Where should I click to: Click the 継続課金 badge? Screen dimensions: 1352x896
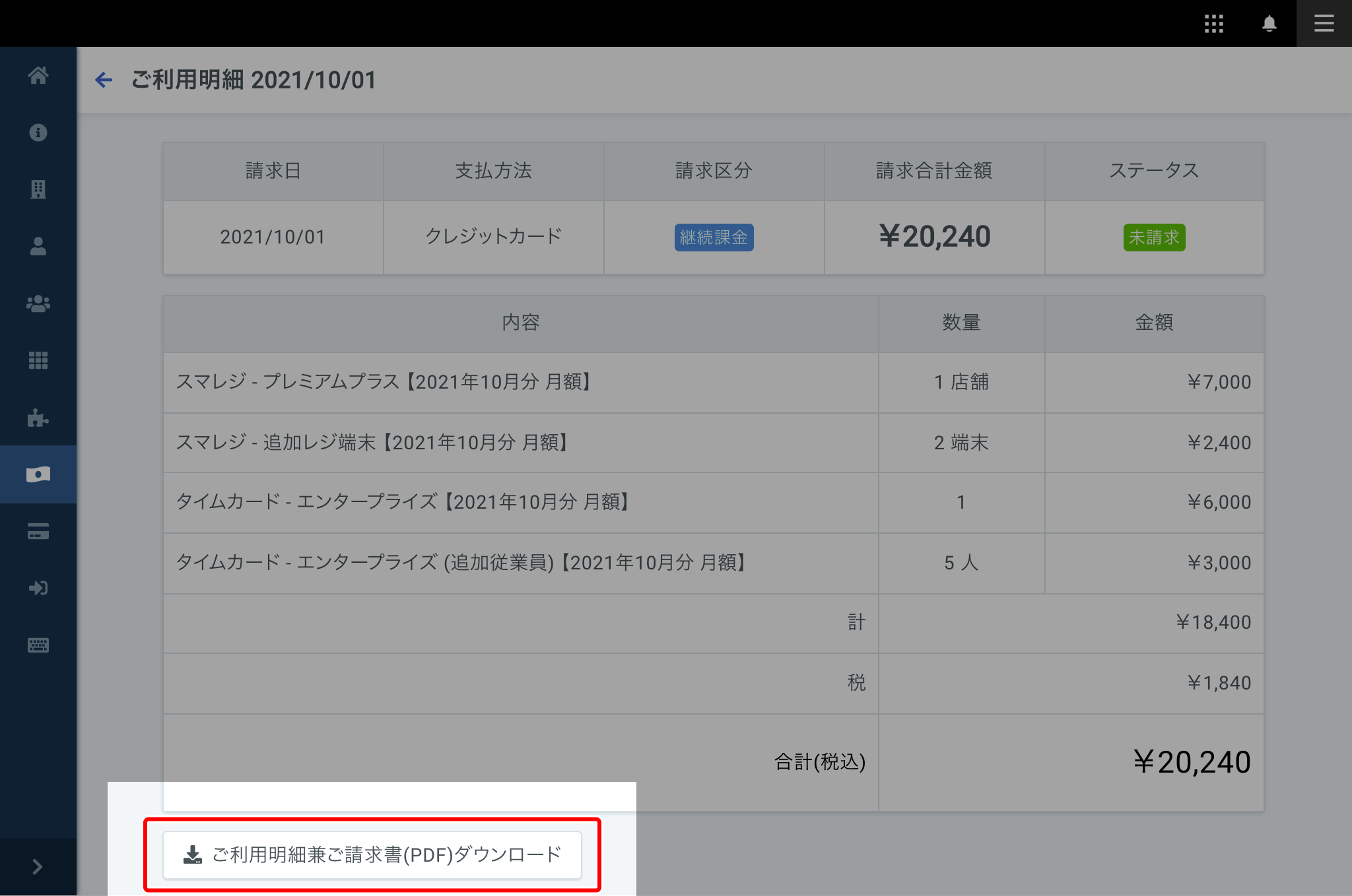tap(714, 238)
